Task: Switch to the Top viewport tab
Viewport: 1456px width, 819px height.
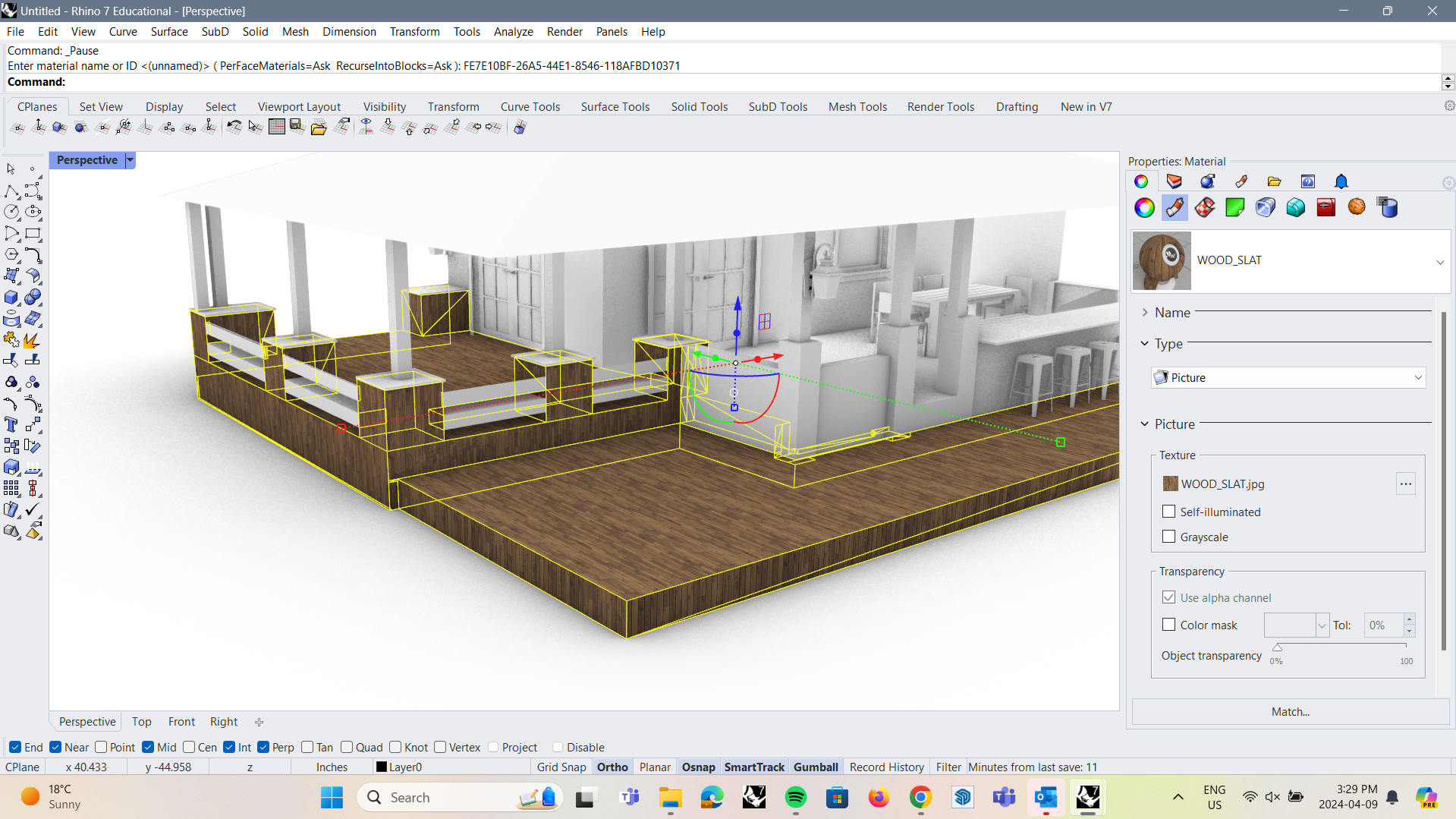Action: tap(141, 721)
